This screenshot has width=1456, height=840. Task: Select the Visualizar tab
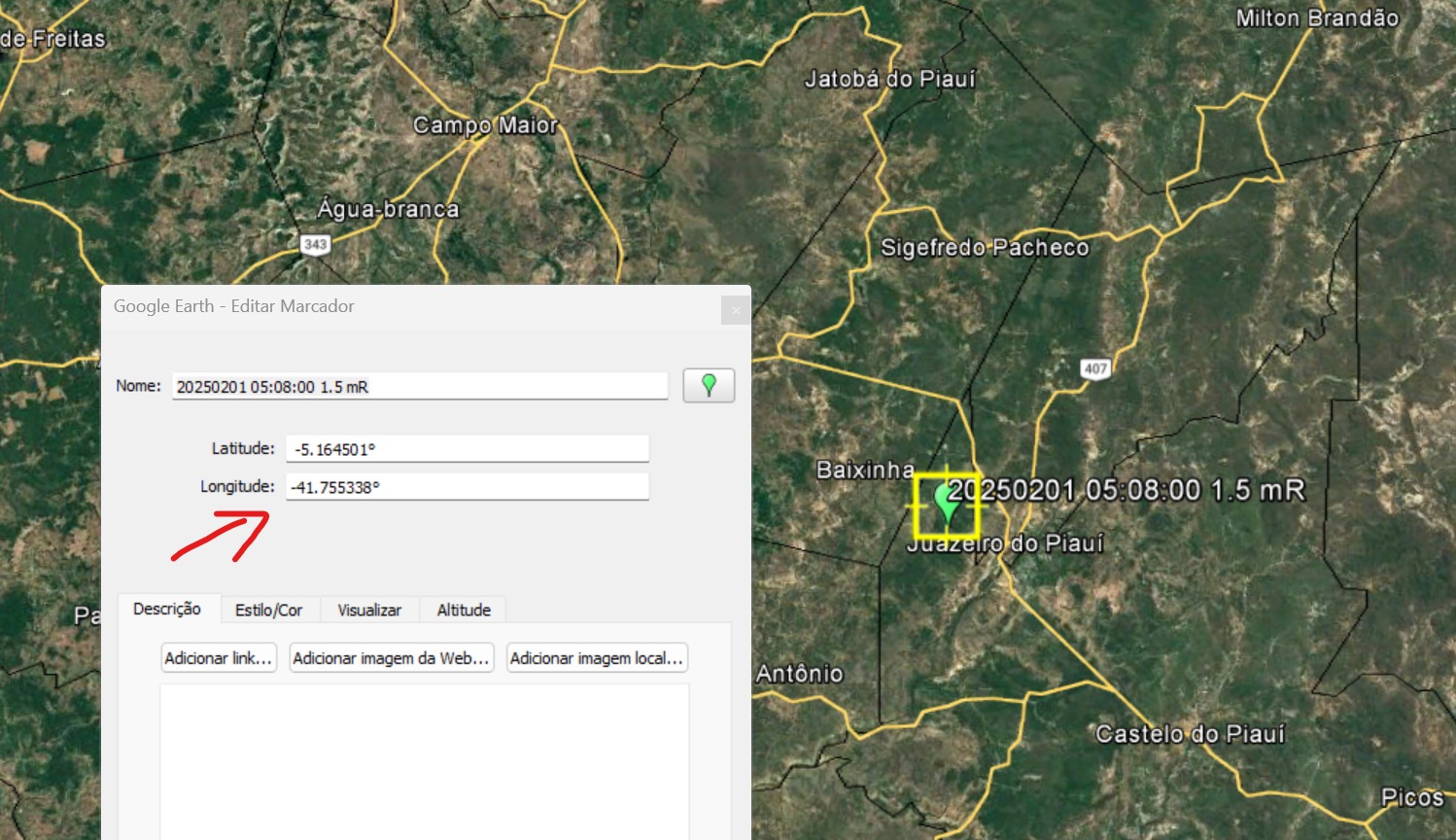pyautogui.click(x=369, y=611)
